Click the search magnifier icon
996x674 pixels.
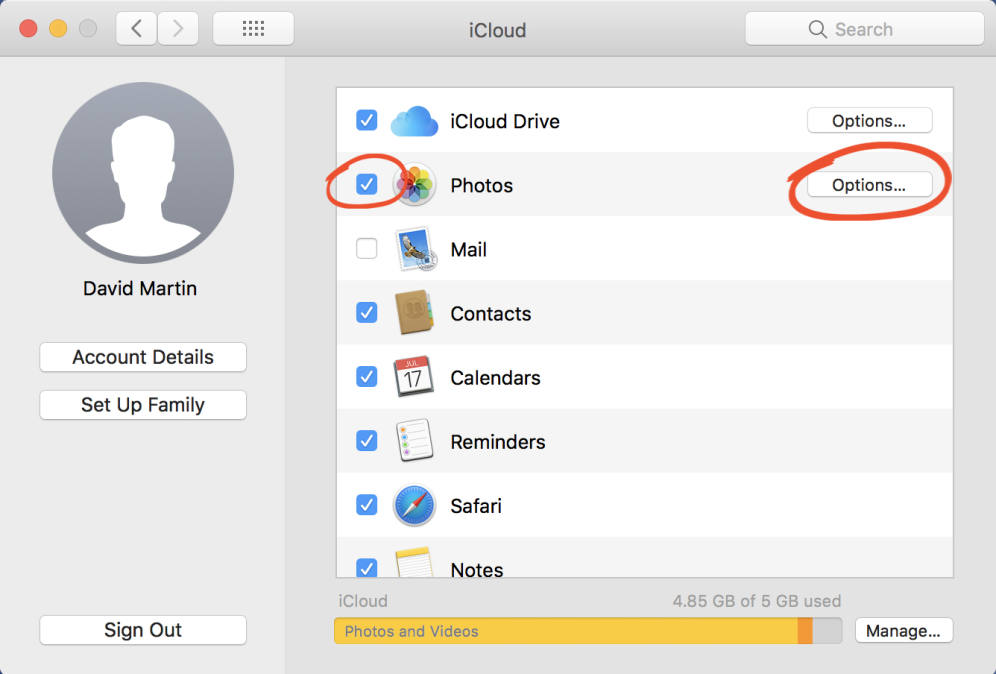tap(817, 29)
